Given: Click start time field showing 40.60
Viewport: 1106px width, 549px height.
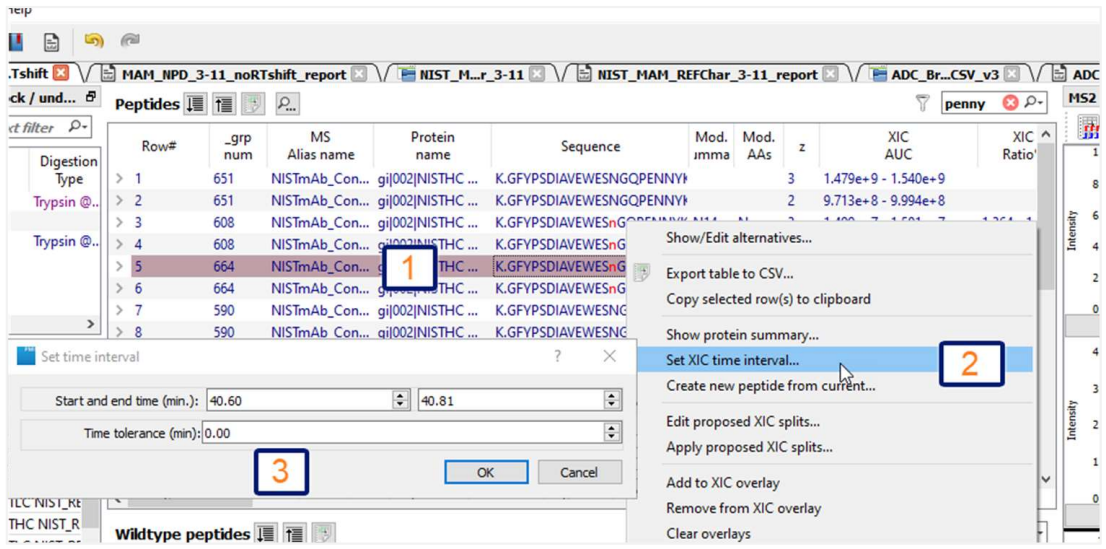Looking at the screenshot, I should tap(300, 400).
